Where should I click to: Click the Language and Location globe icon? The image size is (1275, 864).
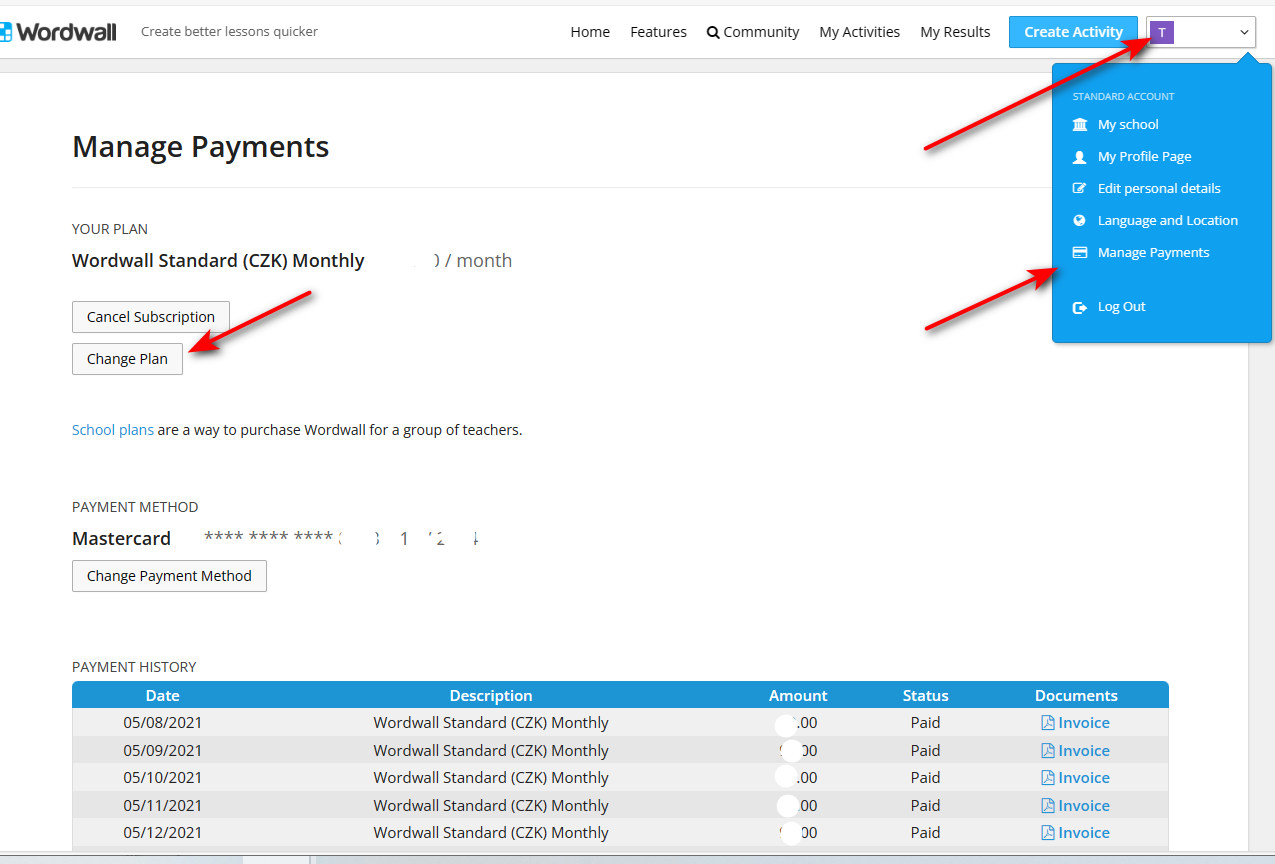(1080, 221)
